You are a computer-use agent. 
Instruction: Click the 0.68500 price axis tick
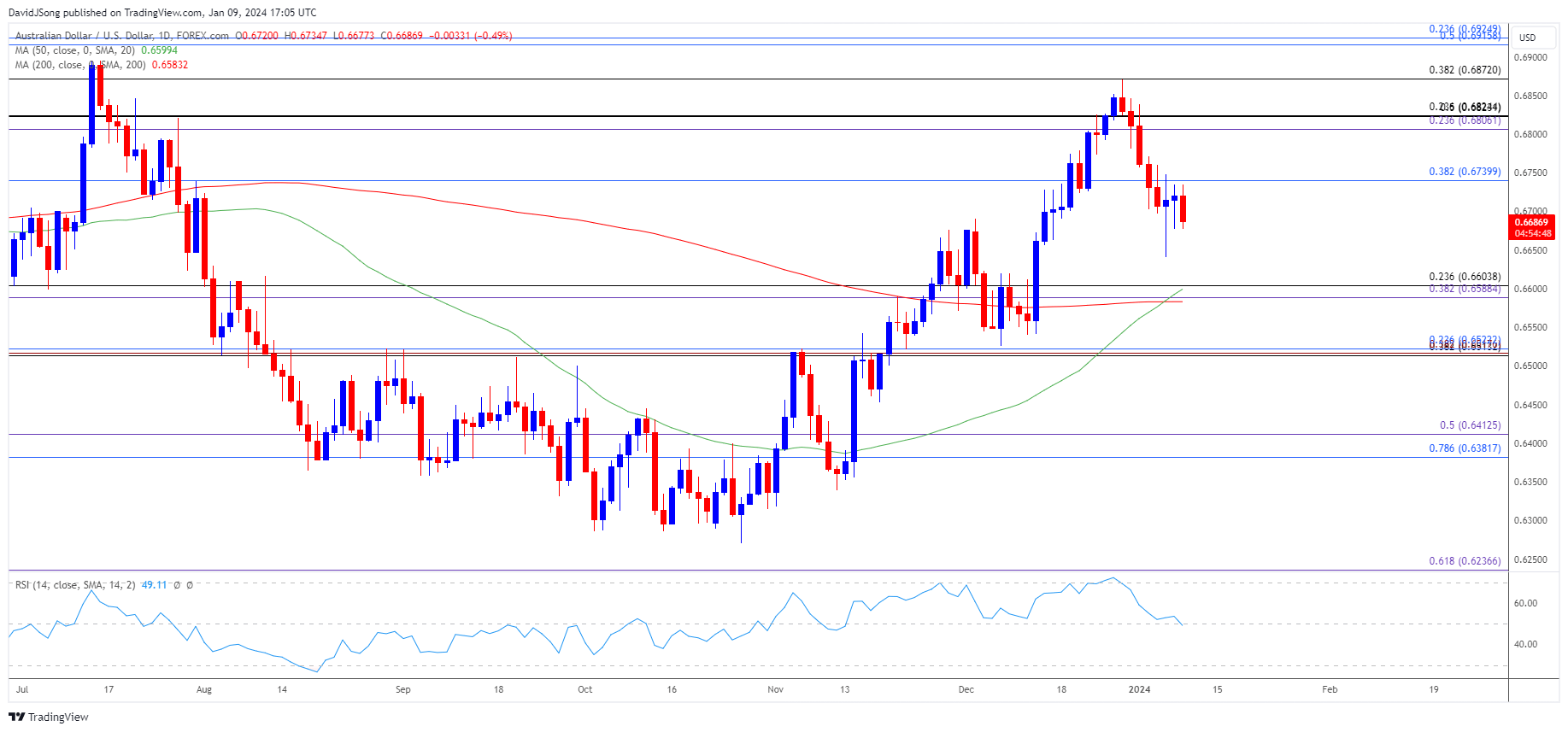1530,96
